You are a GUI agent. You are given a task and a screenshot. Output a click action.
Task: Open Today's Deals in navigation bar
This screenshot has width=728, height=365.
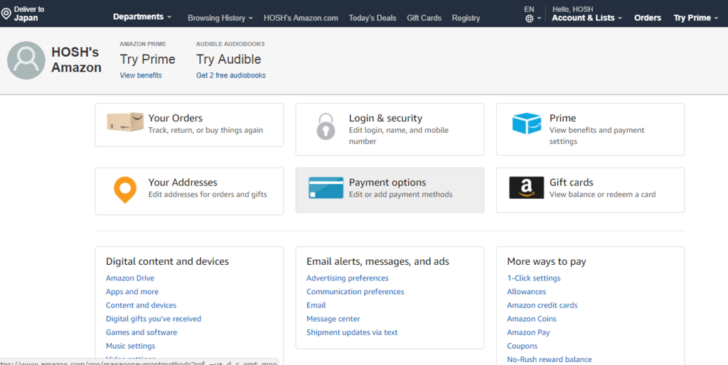click(372, 18)
